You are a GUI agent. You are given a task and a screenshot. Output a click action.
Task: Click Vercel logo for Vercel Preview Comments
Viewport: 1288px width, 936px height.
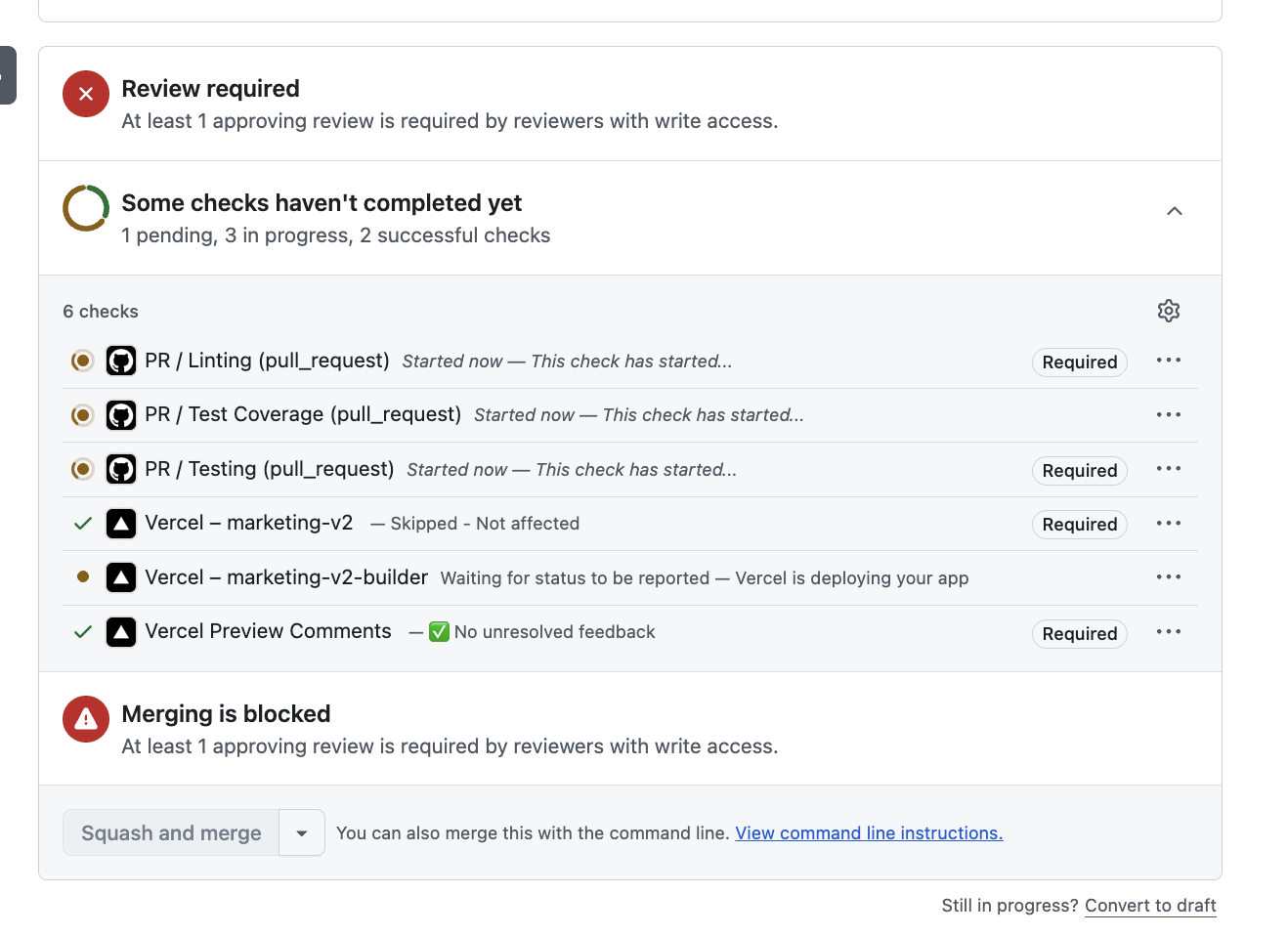coord(121,632)
